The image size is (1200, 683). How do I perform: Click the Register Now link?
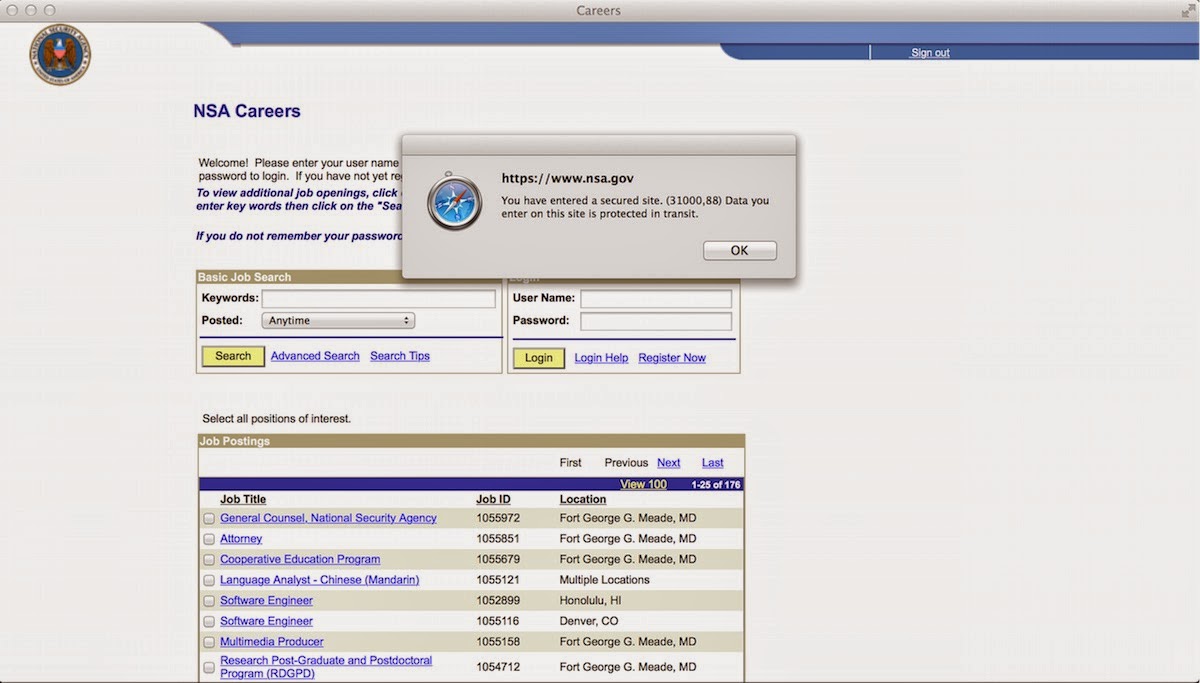click(x=672, y=358)
